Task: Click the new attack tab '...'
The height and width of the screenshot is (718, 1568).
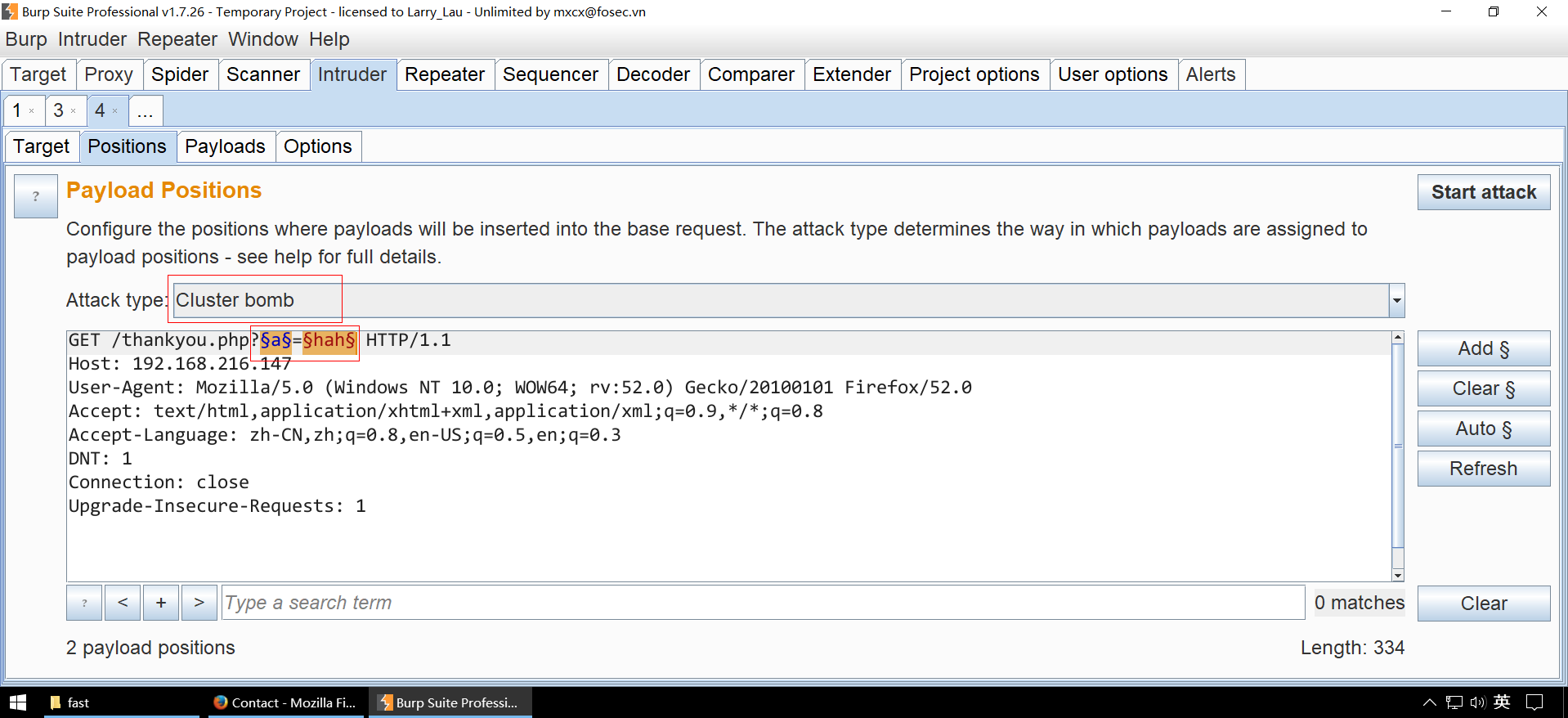Action: point(146,110)
